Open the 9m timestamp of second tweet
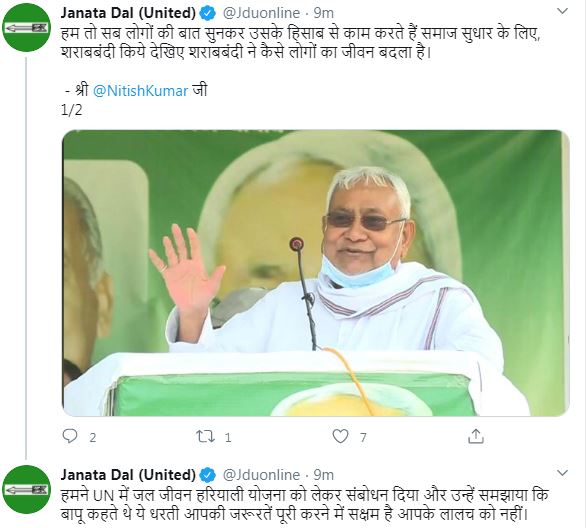587x528 pixels. [323, 475]
